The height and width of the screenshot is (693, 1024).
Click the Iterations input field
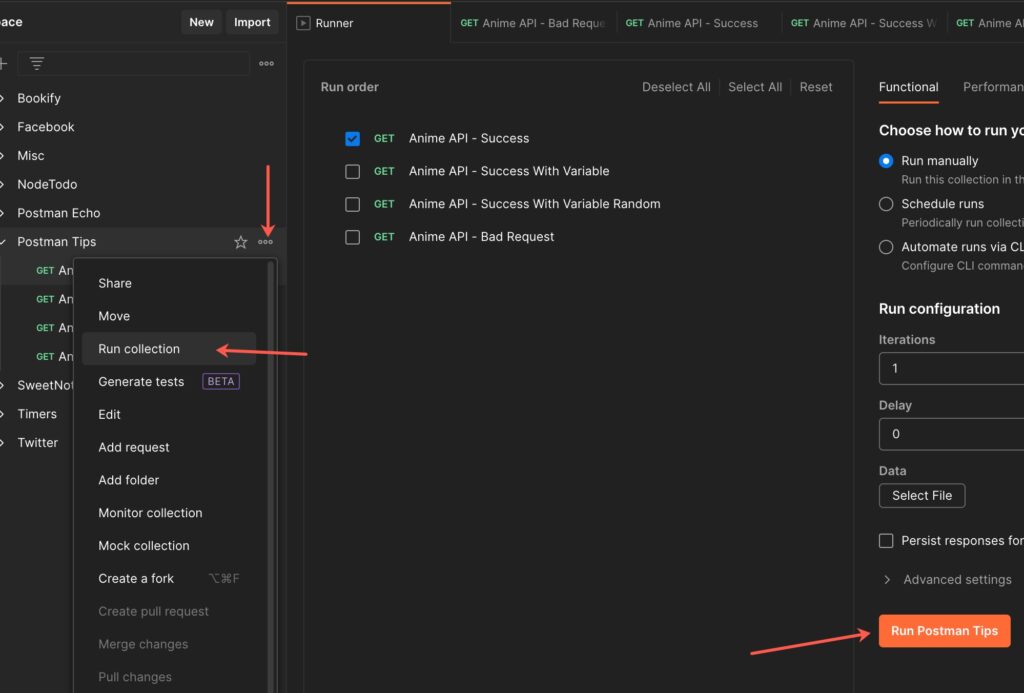coord(950,368)
